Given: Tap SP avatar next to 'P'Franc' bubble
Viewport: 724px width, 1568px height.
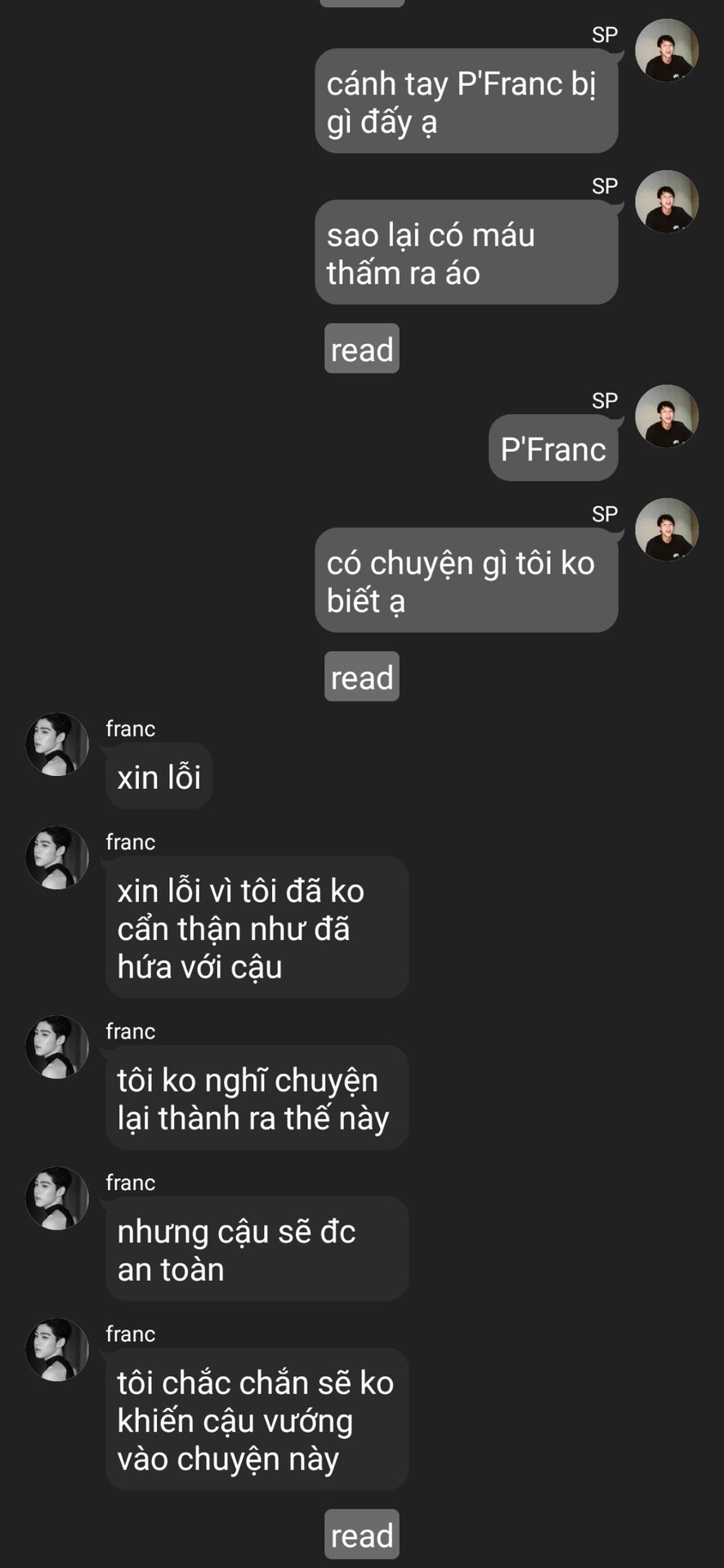Looking at the screenshot, I should (667, 416).
